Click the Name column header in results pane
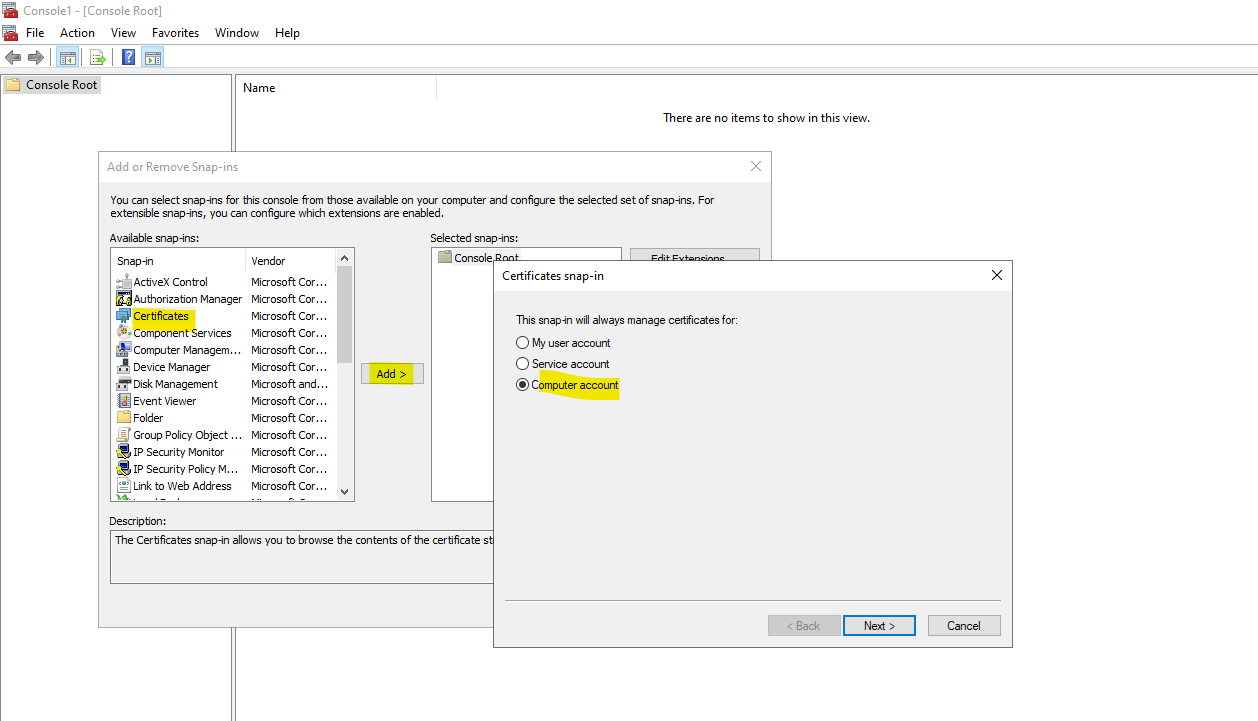The height and width of the screenshot is (721, 1258). 336,88
